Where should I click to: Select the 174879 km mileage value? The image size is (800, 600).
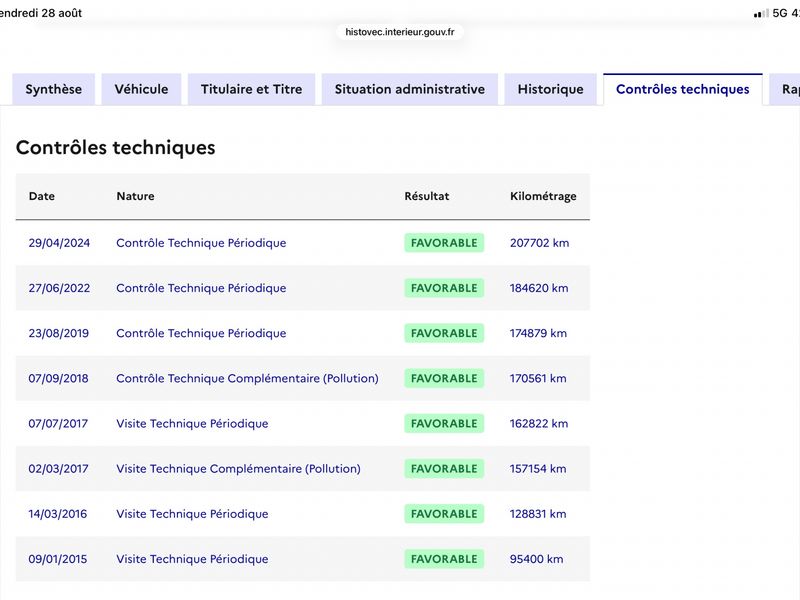(x=538, y=333)
